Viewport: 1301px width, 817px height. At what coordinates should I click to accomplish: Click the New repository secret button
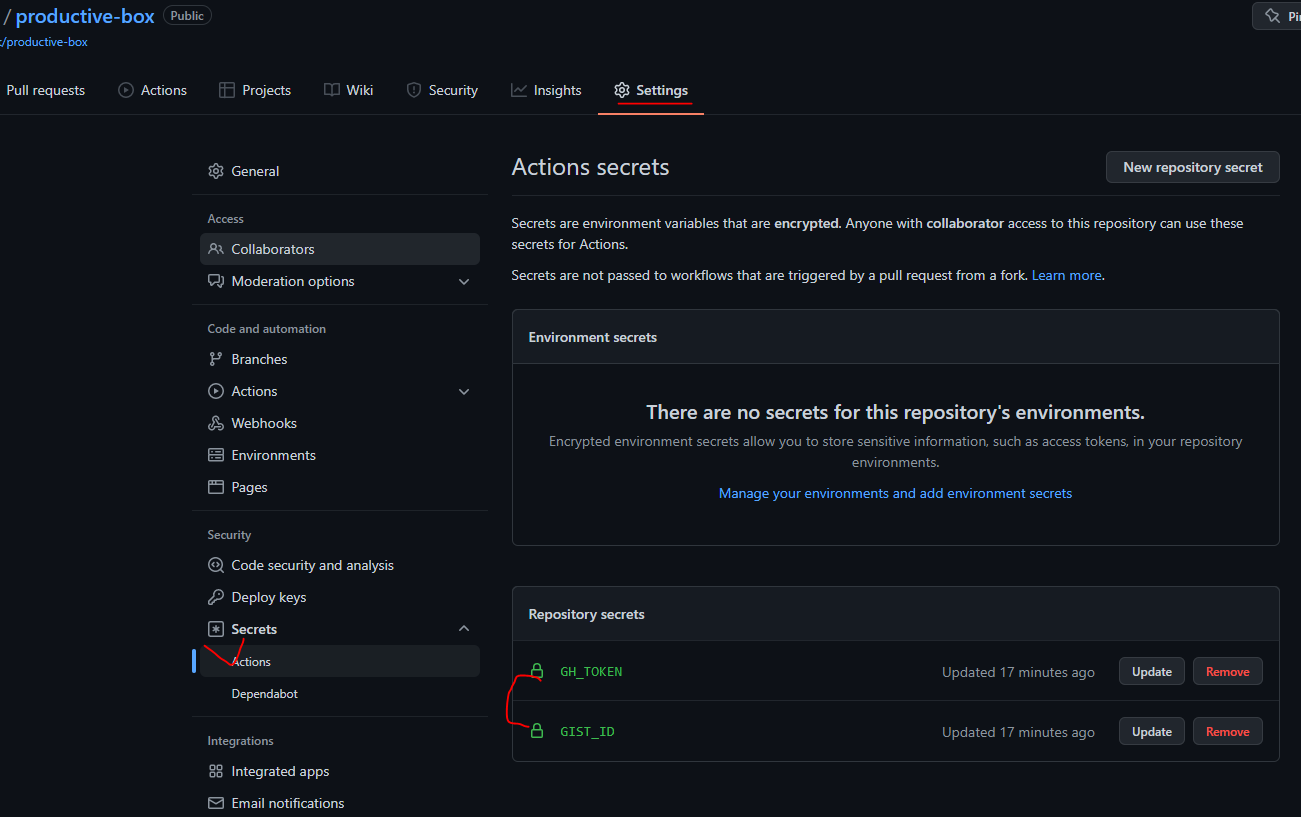point(1193,167)
